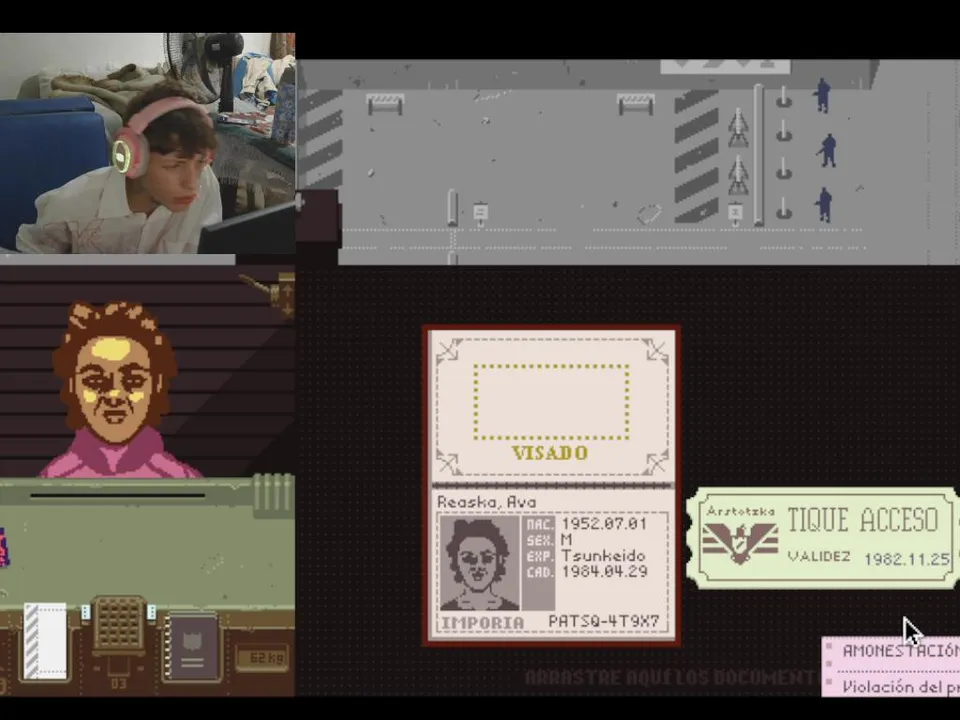This screenshot has width=960, height=720.
Task: Click Arstotzka text on the ticket
Action: (x=740, y=511)
